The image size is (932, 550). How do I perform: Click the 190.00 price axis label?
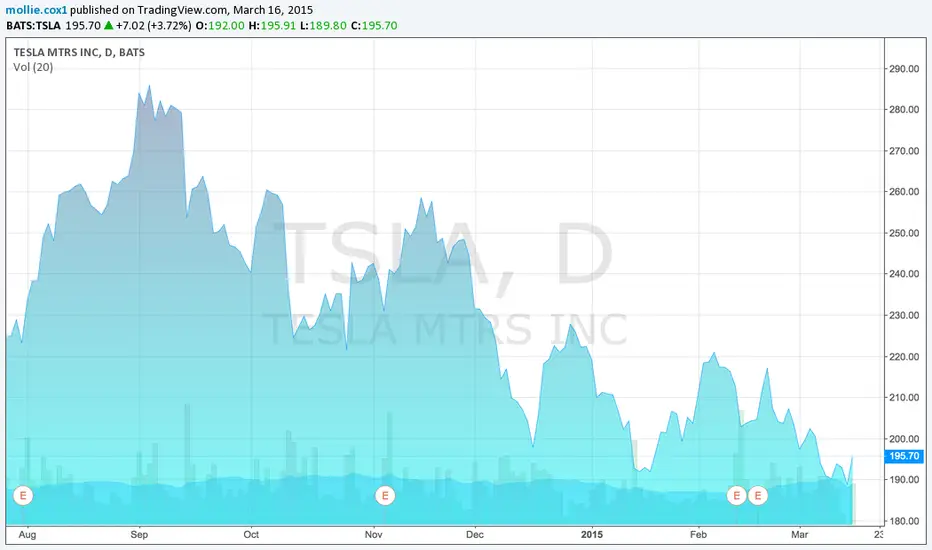904,480
